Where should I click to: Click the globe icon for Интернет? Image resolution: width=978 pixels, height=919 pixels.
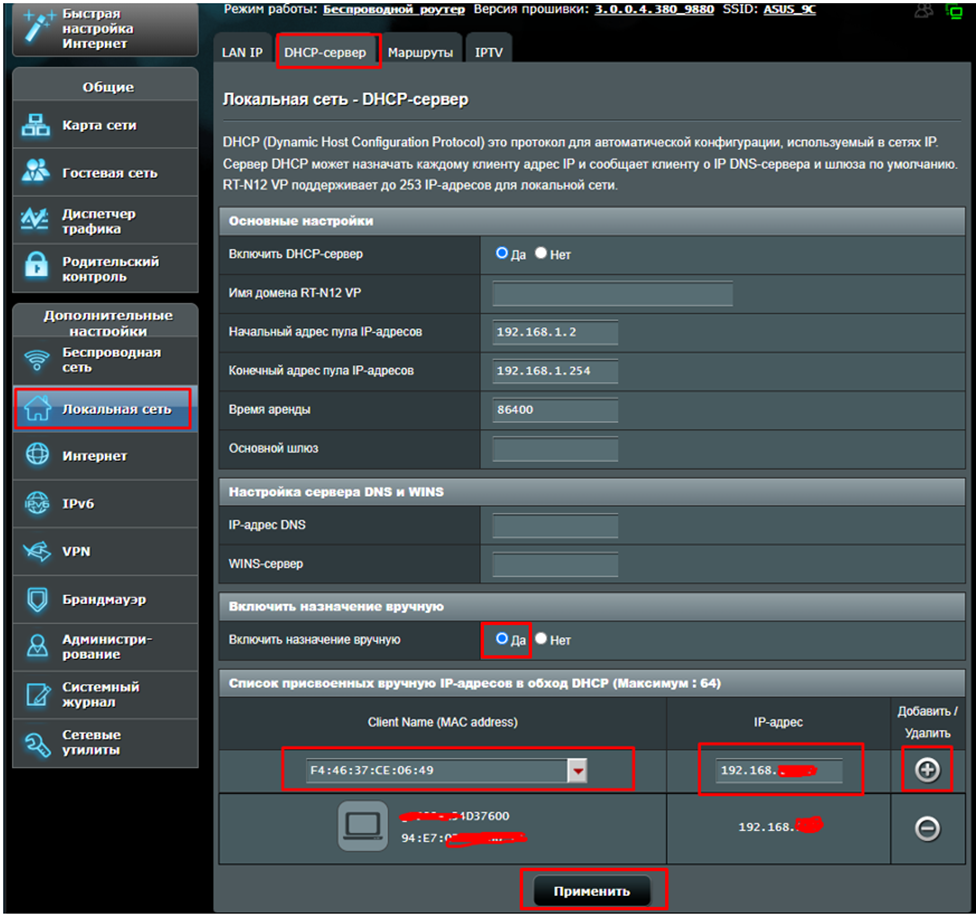[37, 454]
